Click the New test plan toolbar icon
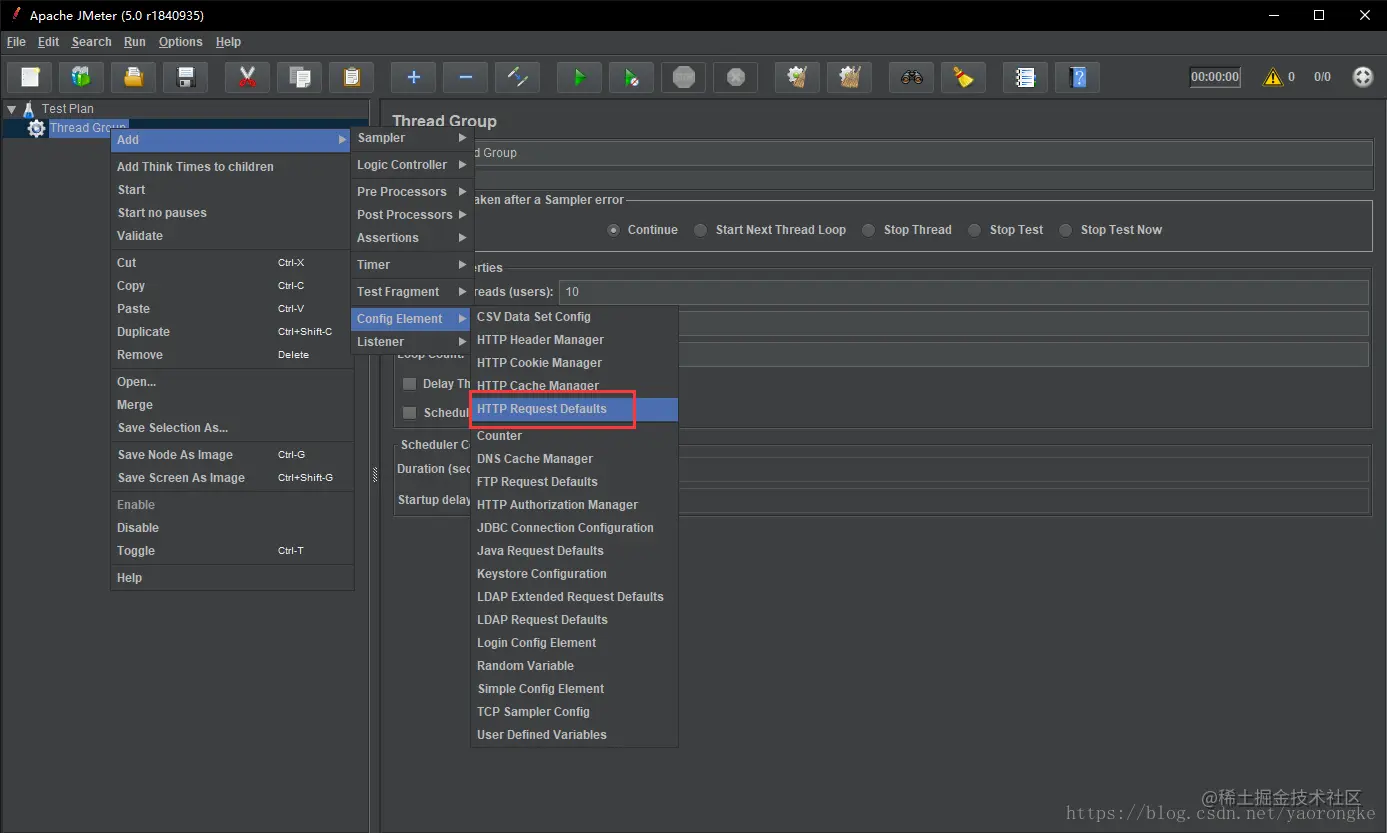Screen dimensions: 1387x833 click(x=30, y=77)
